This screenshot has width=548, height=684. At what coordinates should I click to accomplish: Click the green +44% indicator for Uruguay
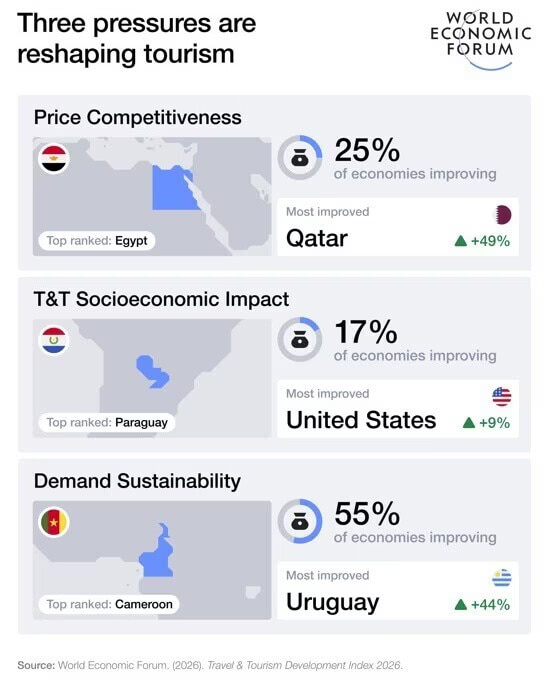pos(482,605)
